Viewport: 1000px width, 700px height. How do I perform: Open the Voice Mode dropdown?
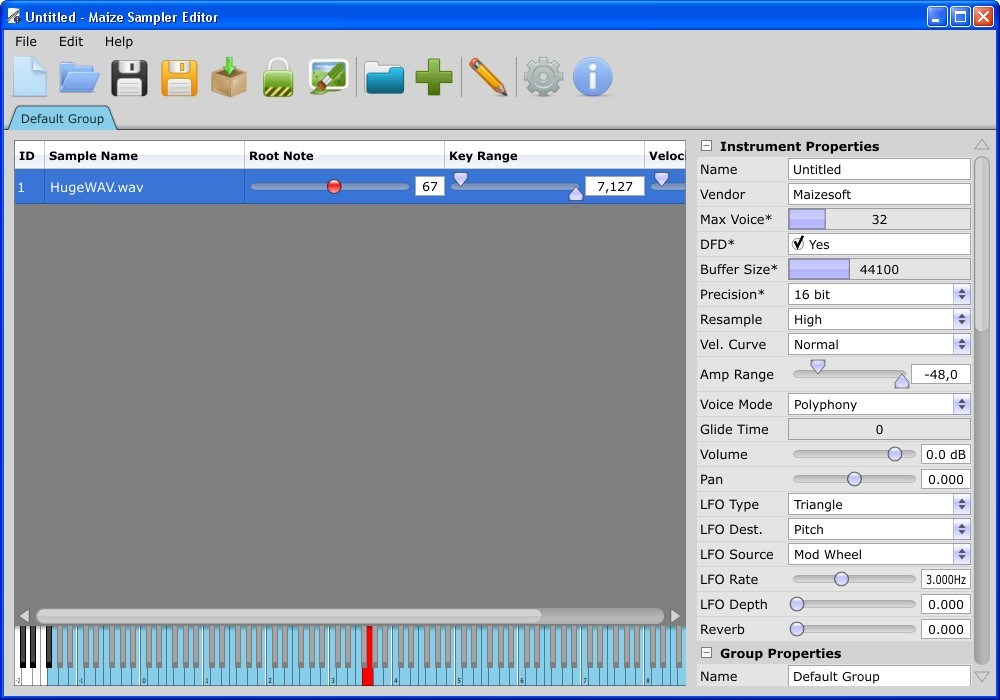click(959, 404)
